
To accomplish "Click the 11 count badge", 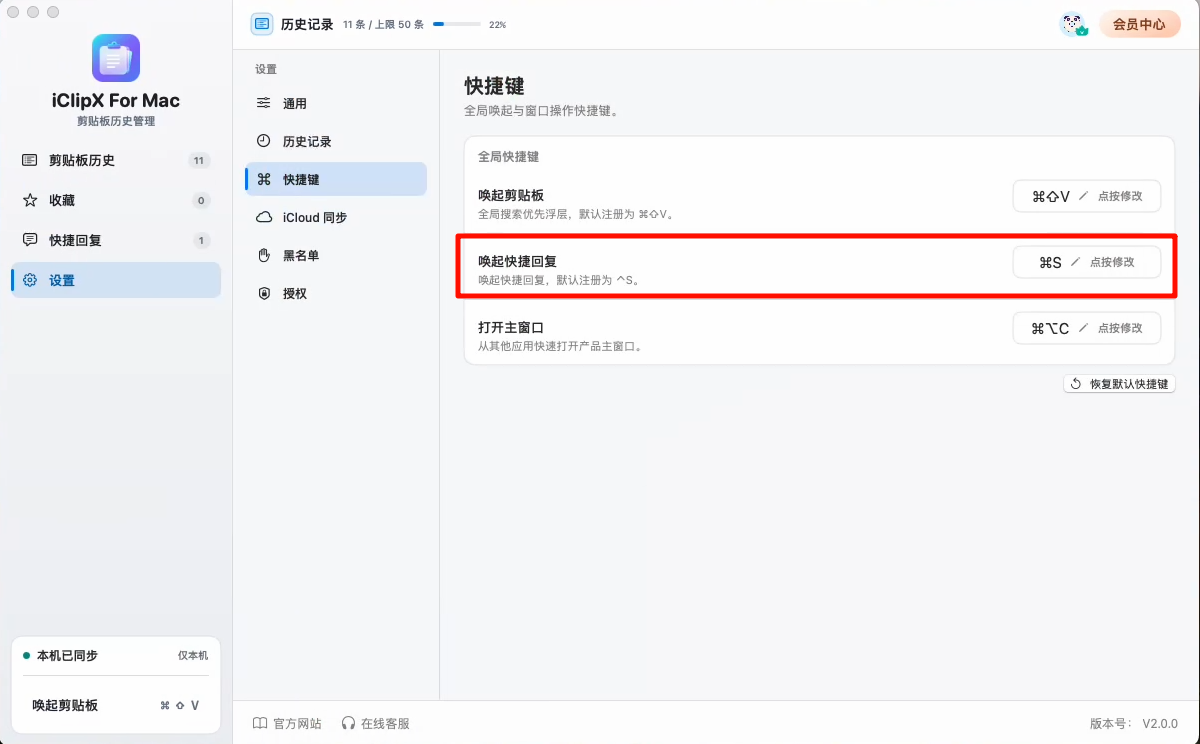I will (x=199, y=160).
